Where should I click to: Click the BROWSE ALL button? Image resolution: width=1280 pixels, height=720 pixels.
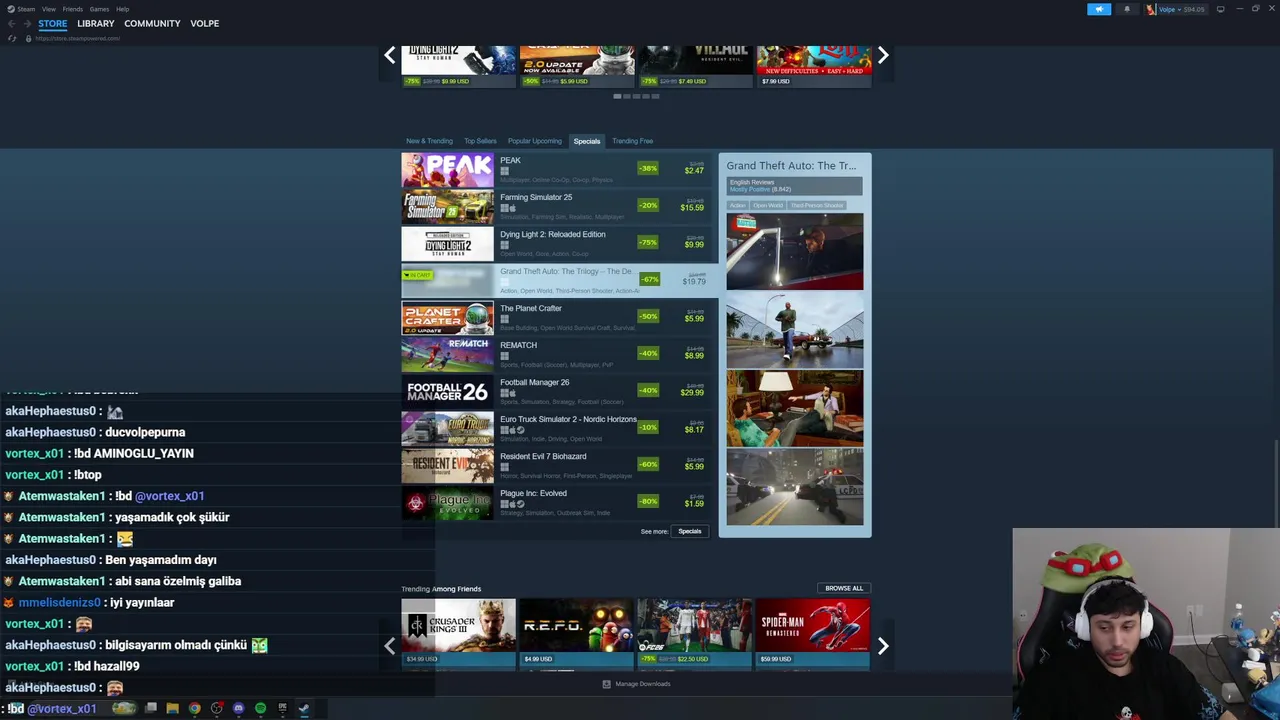point(844,588)
